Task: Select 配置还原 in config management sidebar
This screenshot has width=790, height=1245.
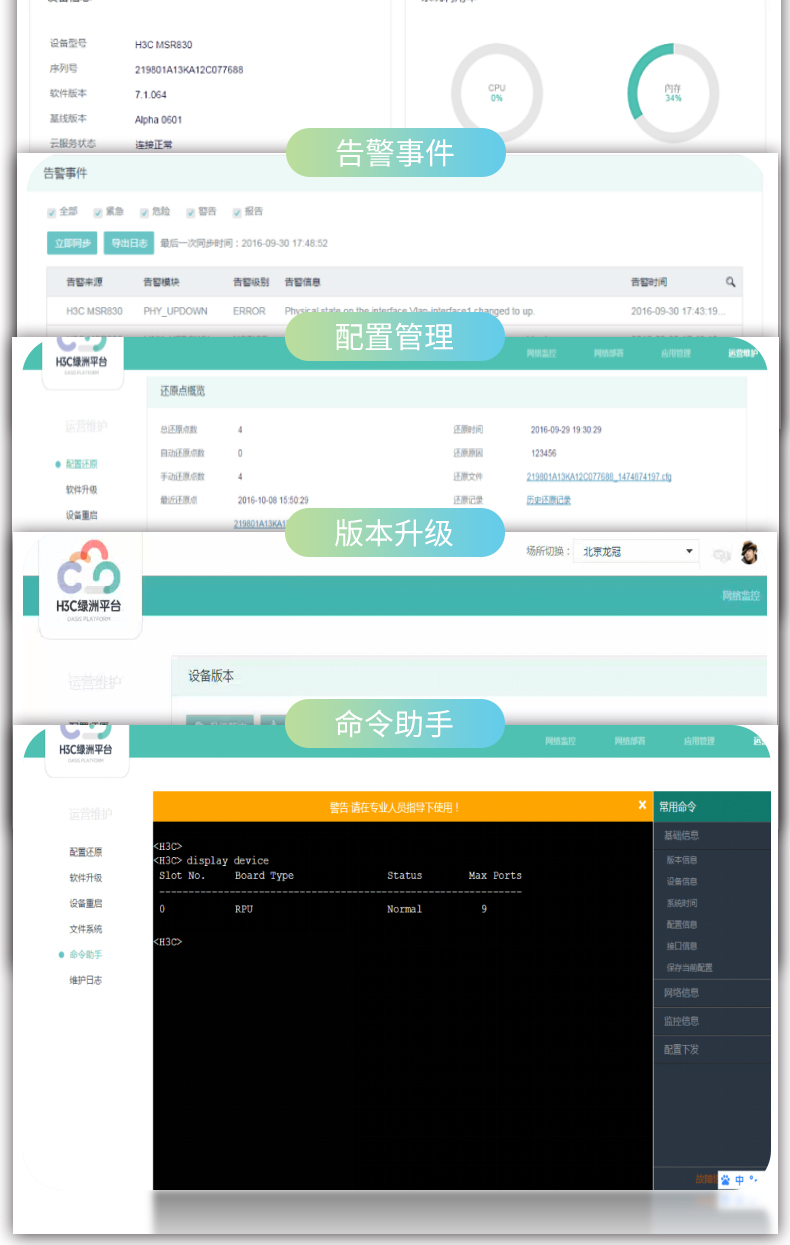Action: click(82, 464)
